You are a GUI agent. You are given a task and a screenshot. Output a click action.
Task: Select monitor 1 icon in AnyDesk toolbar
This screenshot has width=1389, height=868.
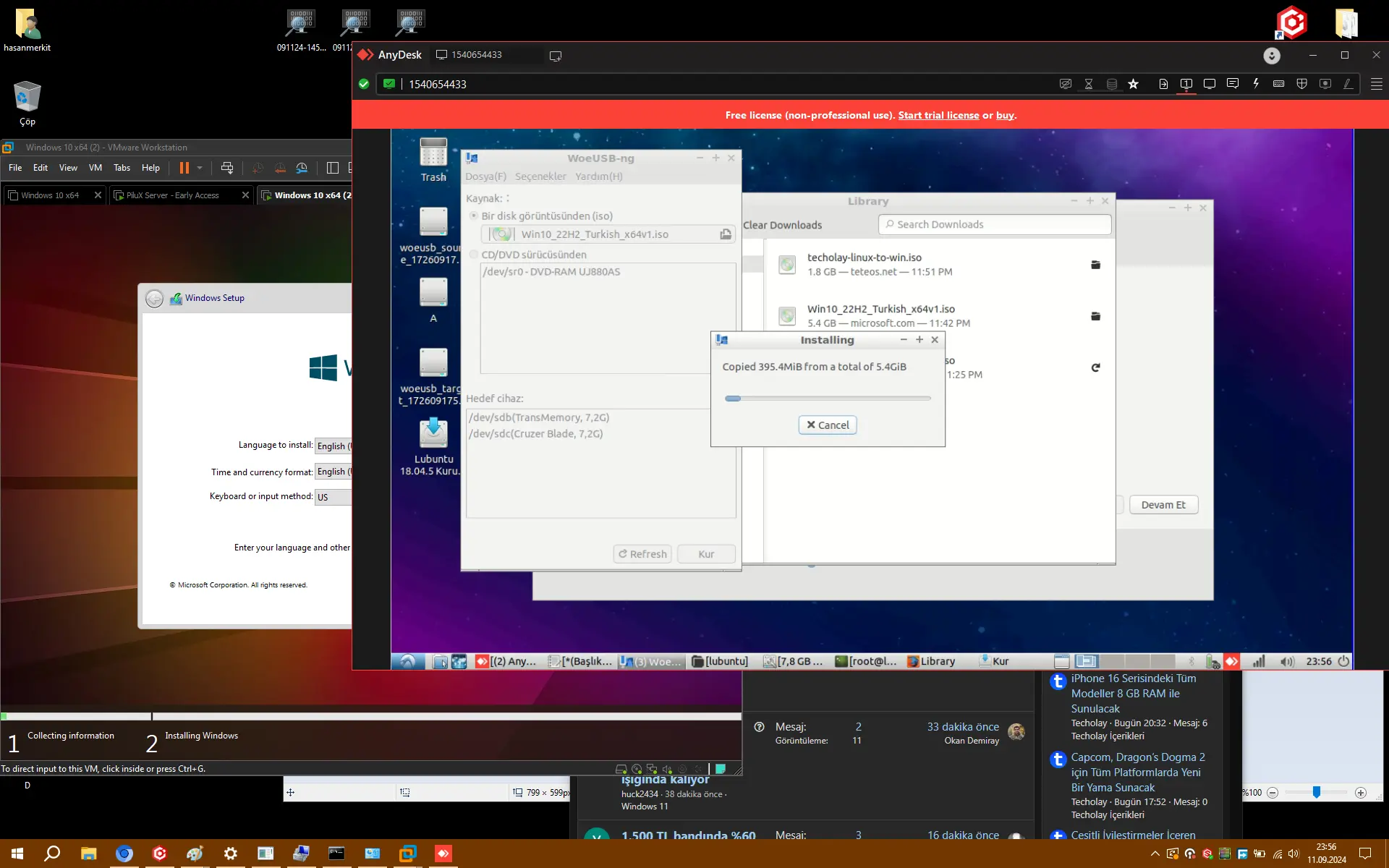pos(1186,84)
